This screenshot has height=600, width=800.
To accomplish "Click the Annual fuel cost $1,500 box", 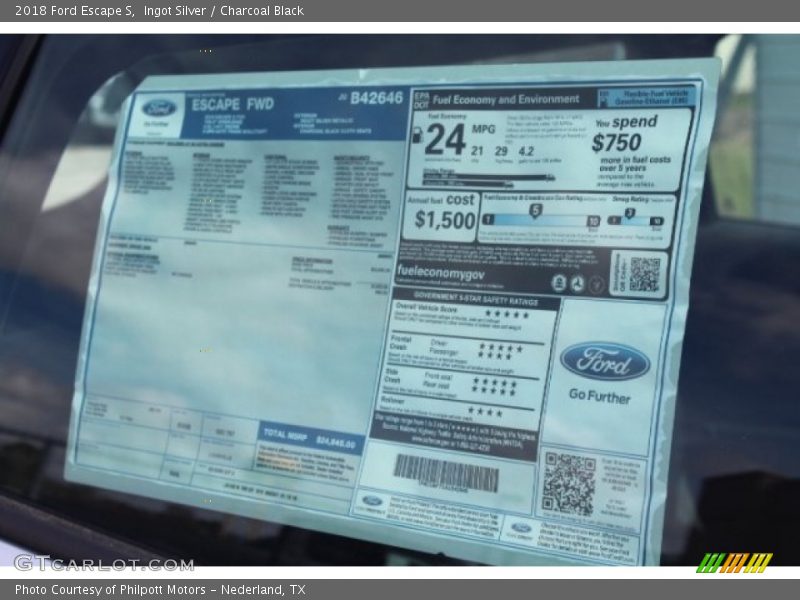I will pyautogui.click(x=441, y=213).
